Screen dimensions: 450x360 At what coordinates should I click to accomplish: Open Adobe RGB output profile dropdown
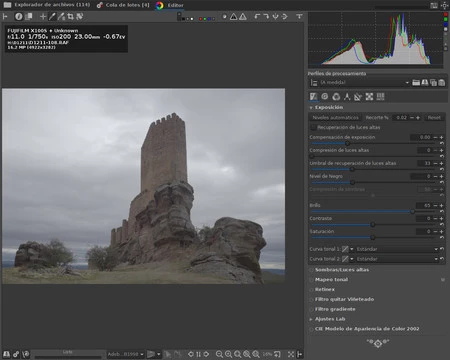[125, 354]
